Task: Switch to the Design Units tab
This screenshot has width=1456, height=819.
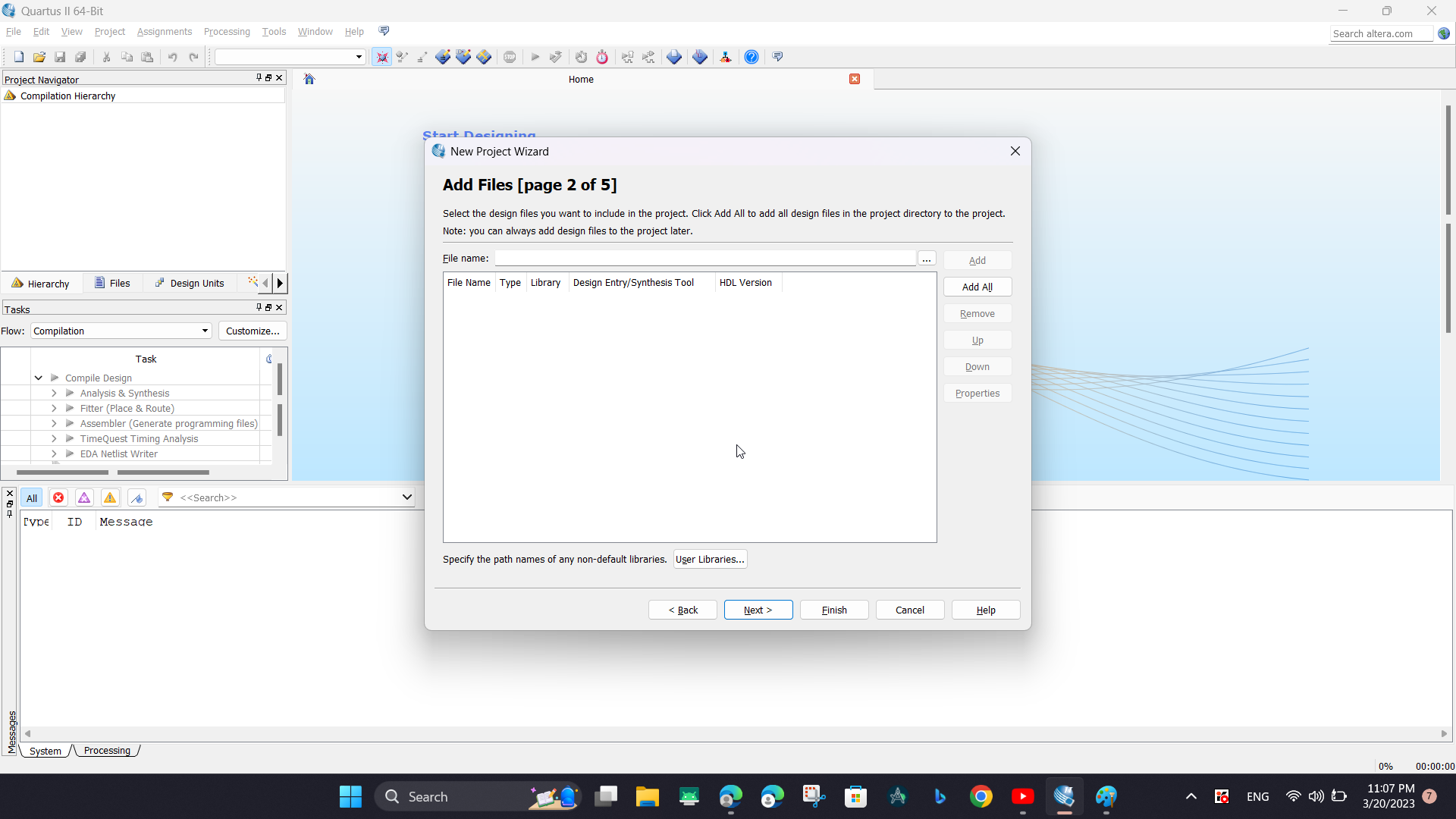Action: pyautogui.click(x=190, y=283)
